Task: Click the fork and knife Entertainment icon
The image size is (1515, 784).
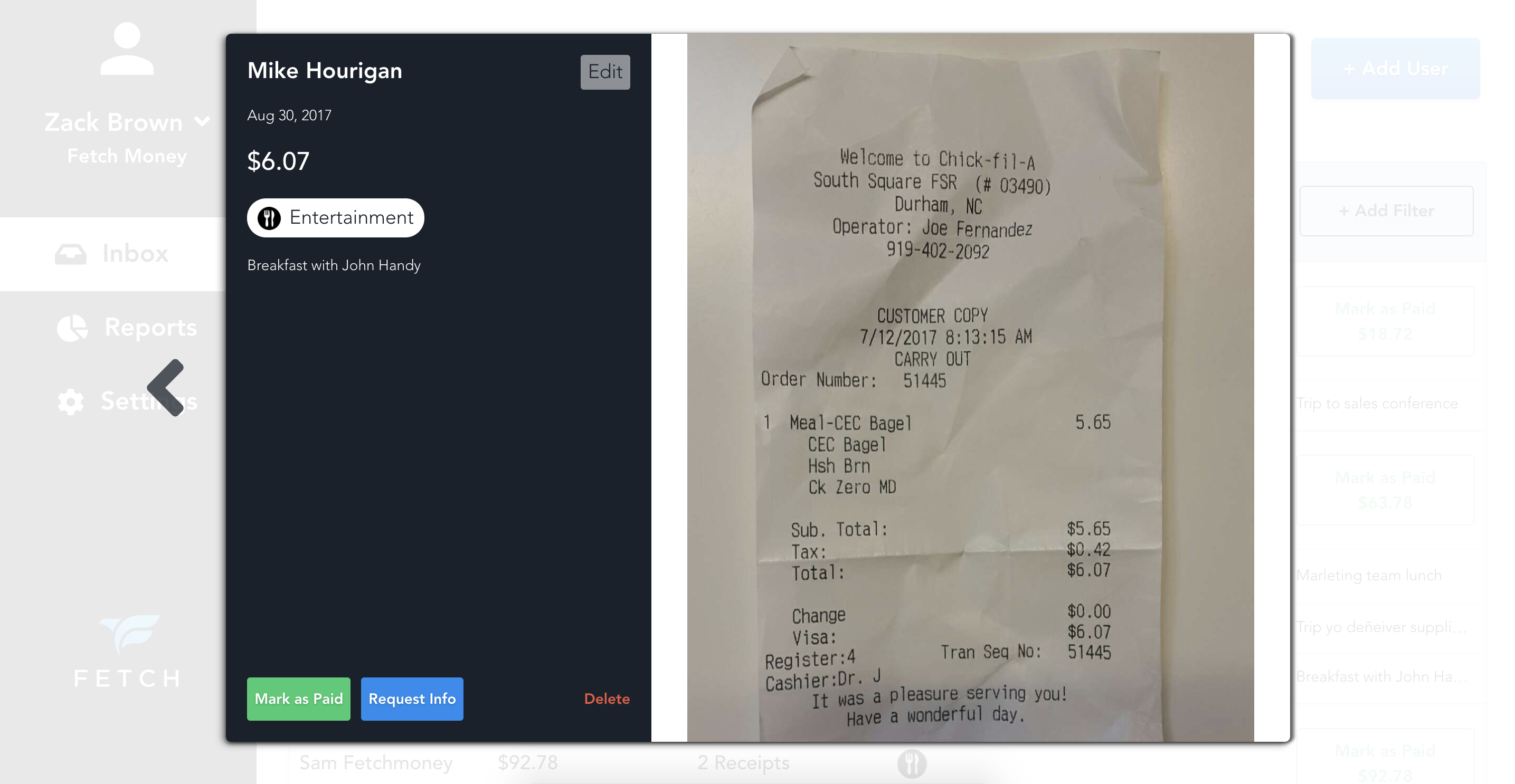Action: click(269, 218)
